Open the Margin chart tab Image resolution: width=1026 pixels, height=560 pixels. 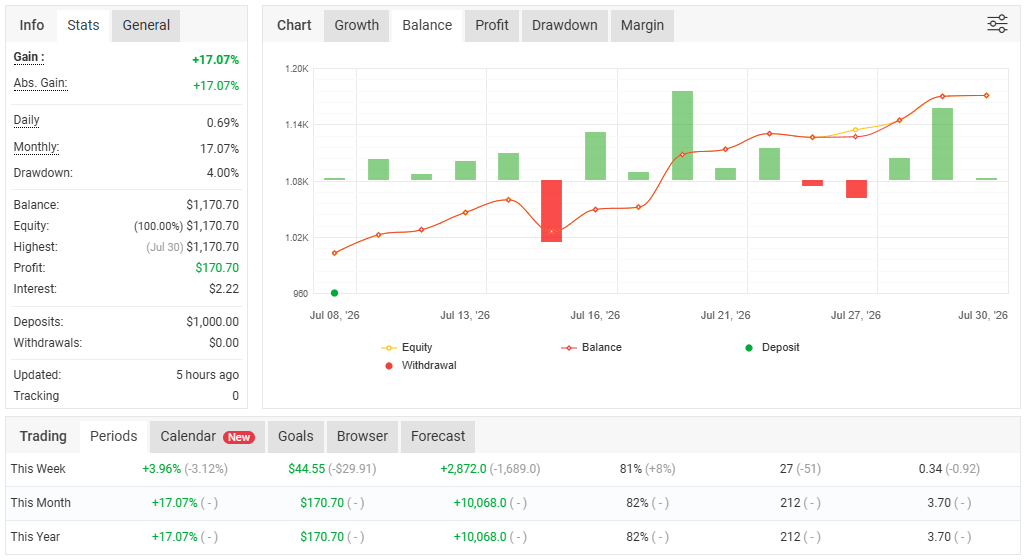tap(643, 26)
